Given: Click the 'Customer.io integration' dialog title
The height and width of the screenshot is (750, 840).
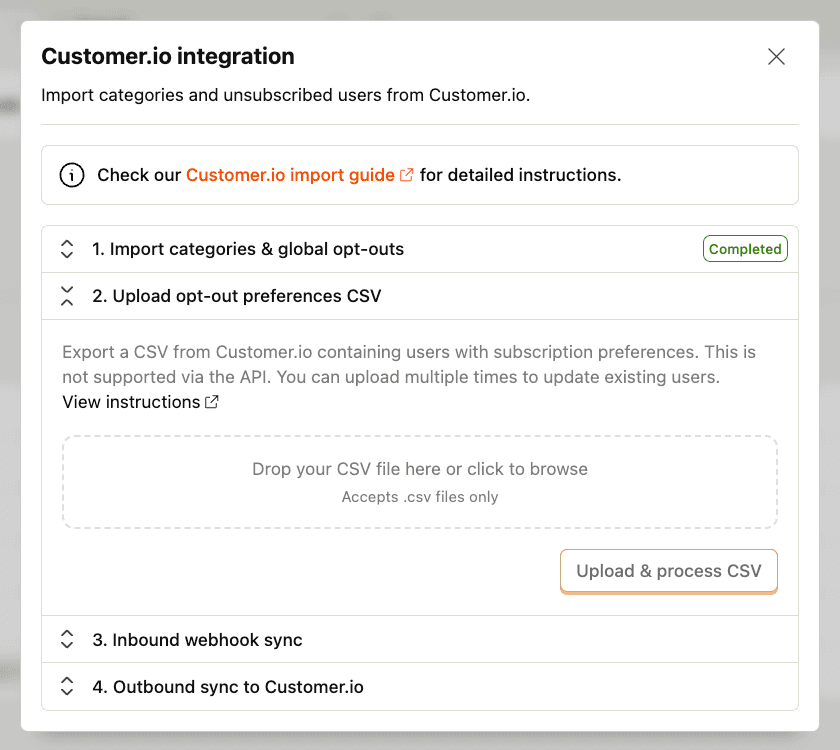Looking at the screenshot, I should click(168, 56).
